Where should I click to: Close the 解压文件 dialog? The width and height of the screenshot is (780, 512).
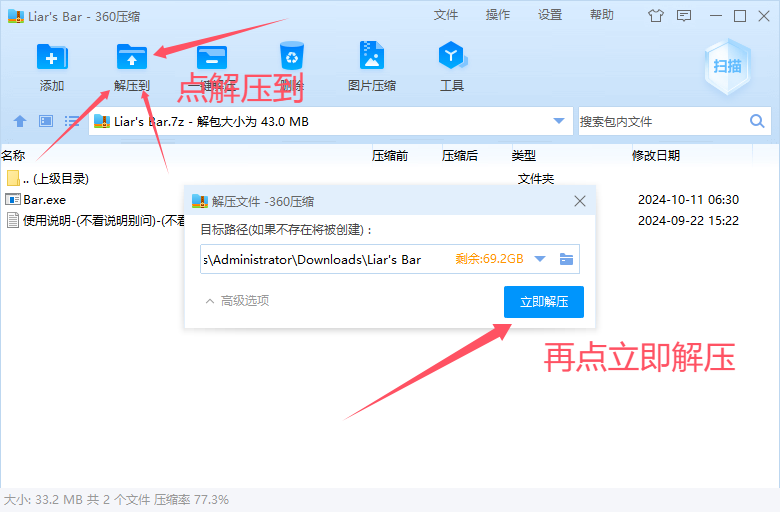coord(580,201)
